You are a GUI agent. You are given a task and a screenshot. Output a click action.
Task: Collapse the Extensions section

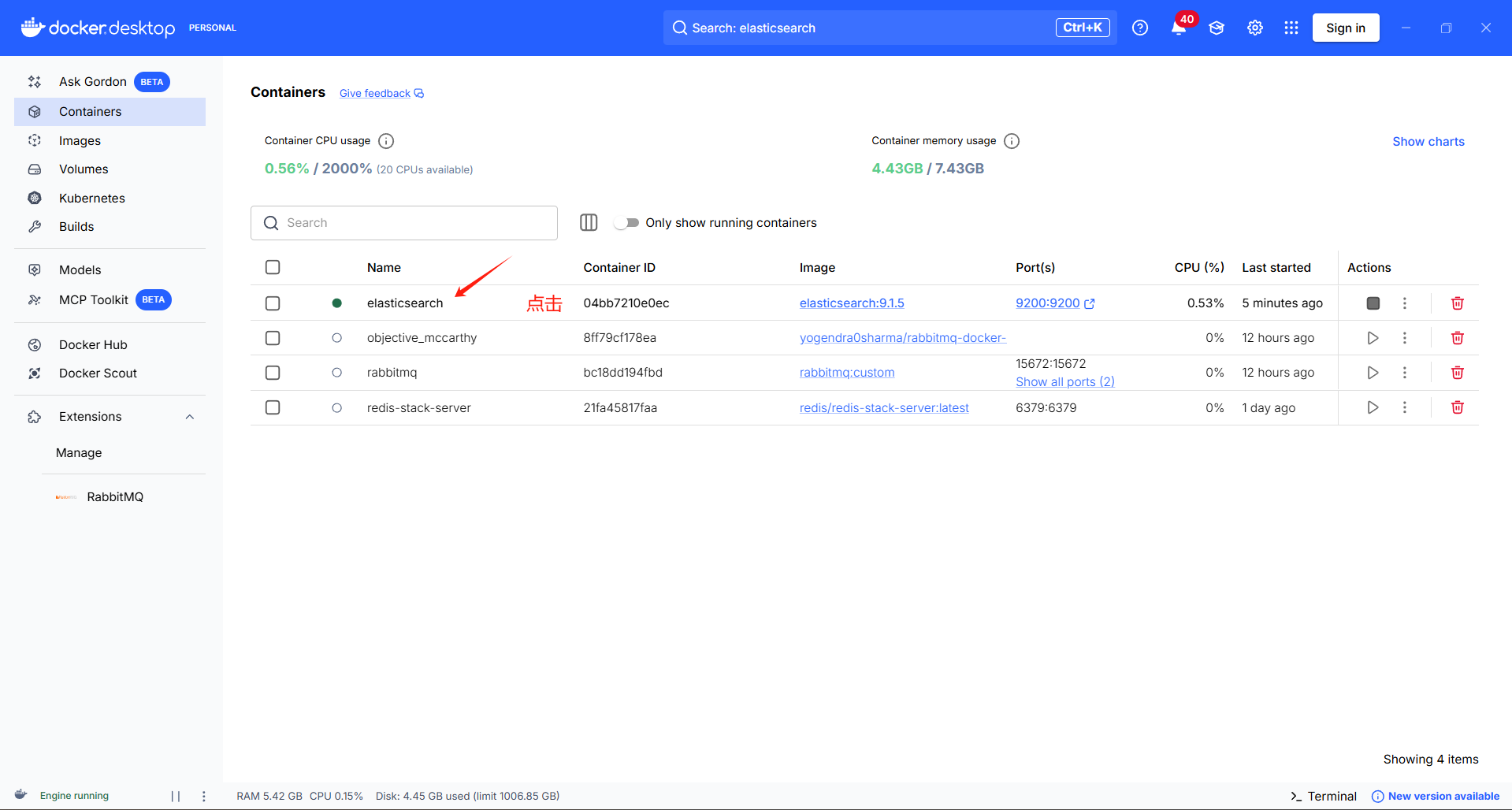[189, 416]
